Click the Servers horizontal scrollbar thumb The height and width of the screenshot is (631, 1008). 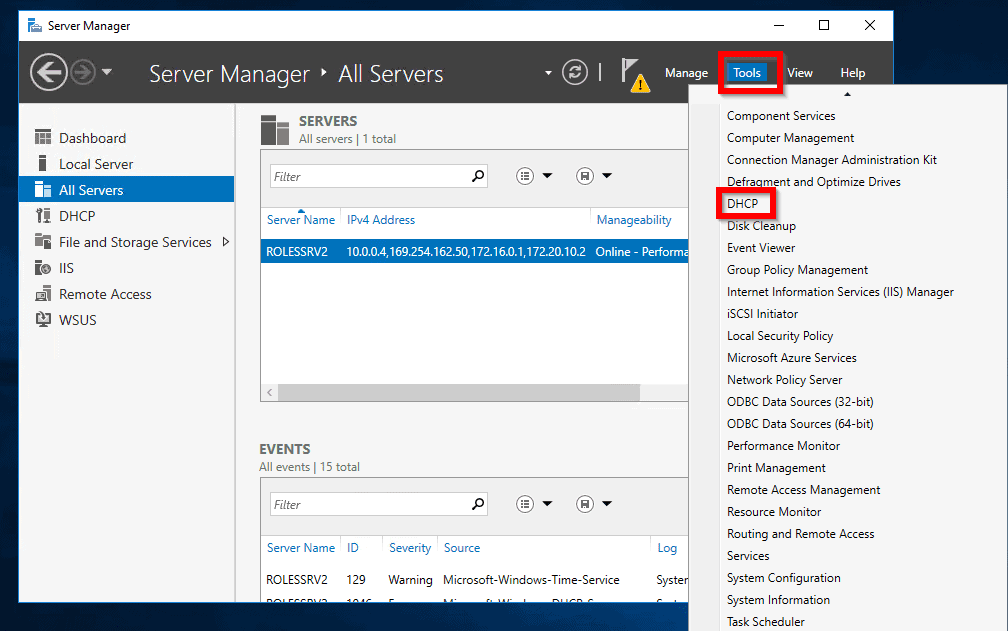459,393
